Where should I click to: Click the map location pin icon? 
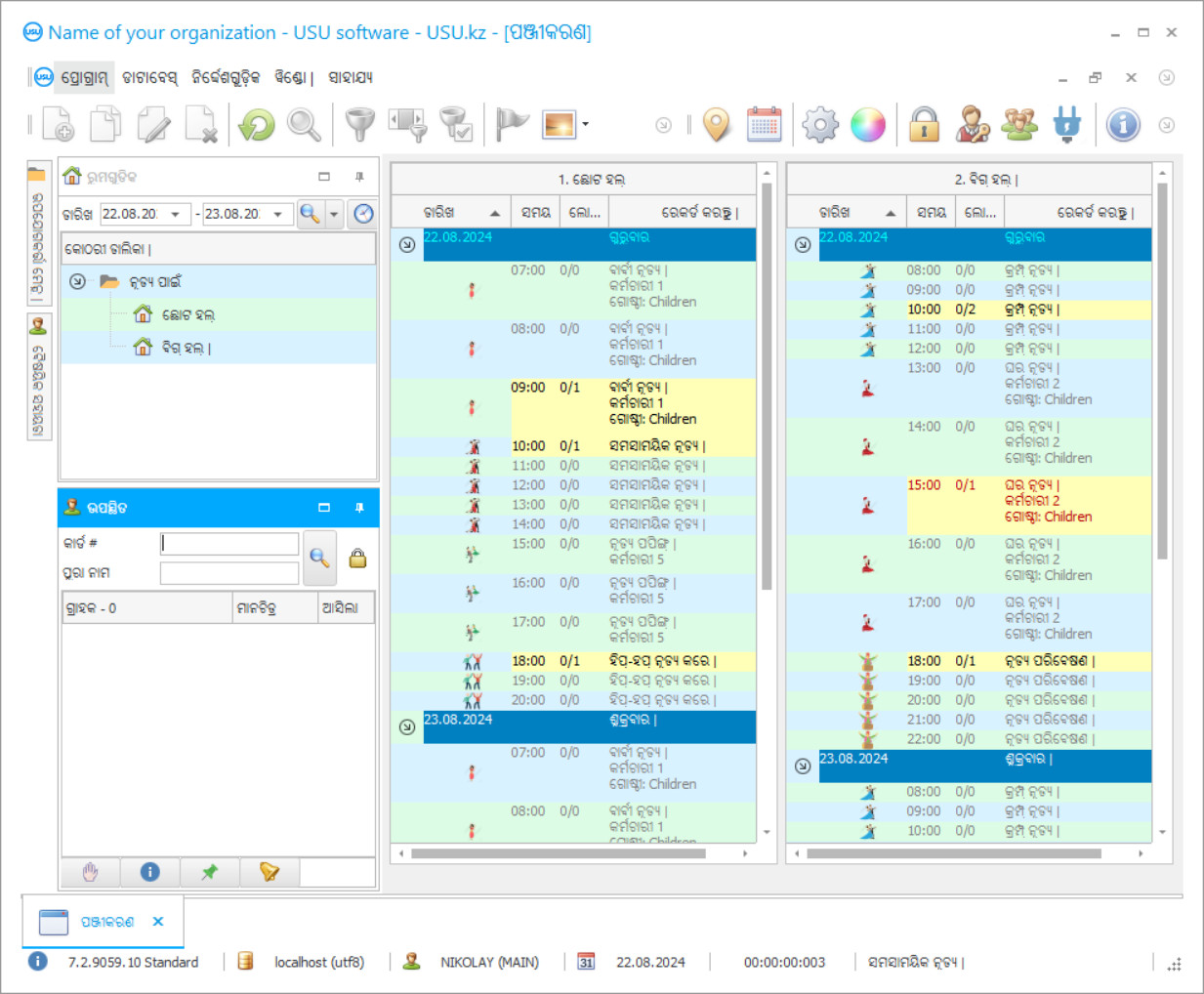coord(717,125)
